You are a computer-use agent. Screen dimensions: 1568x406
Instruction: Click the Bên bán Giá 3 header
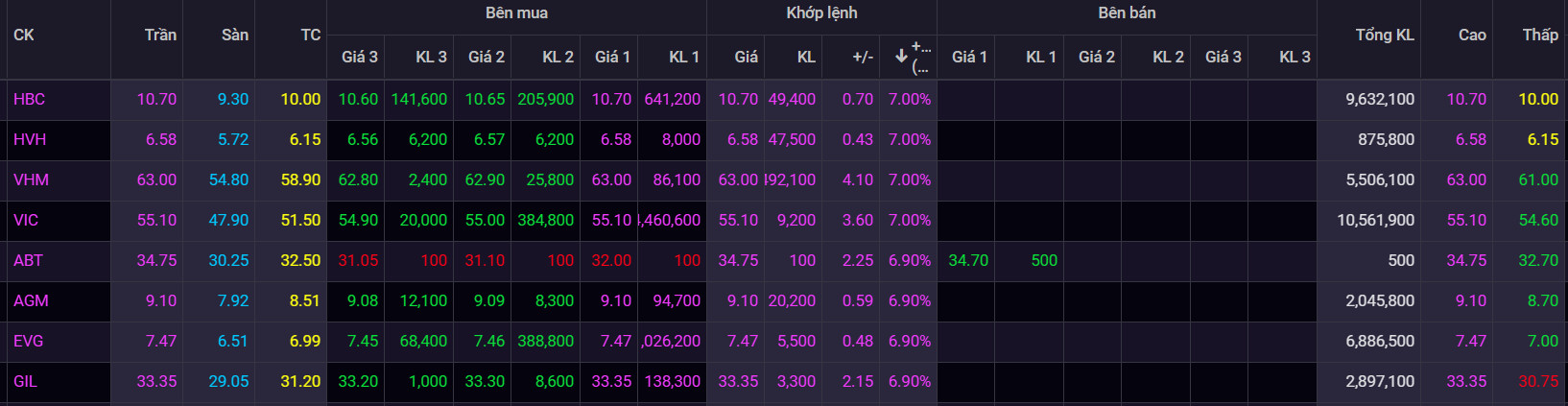[x=1224, y=57]
